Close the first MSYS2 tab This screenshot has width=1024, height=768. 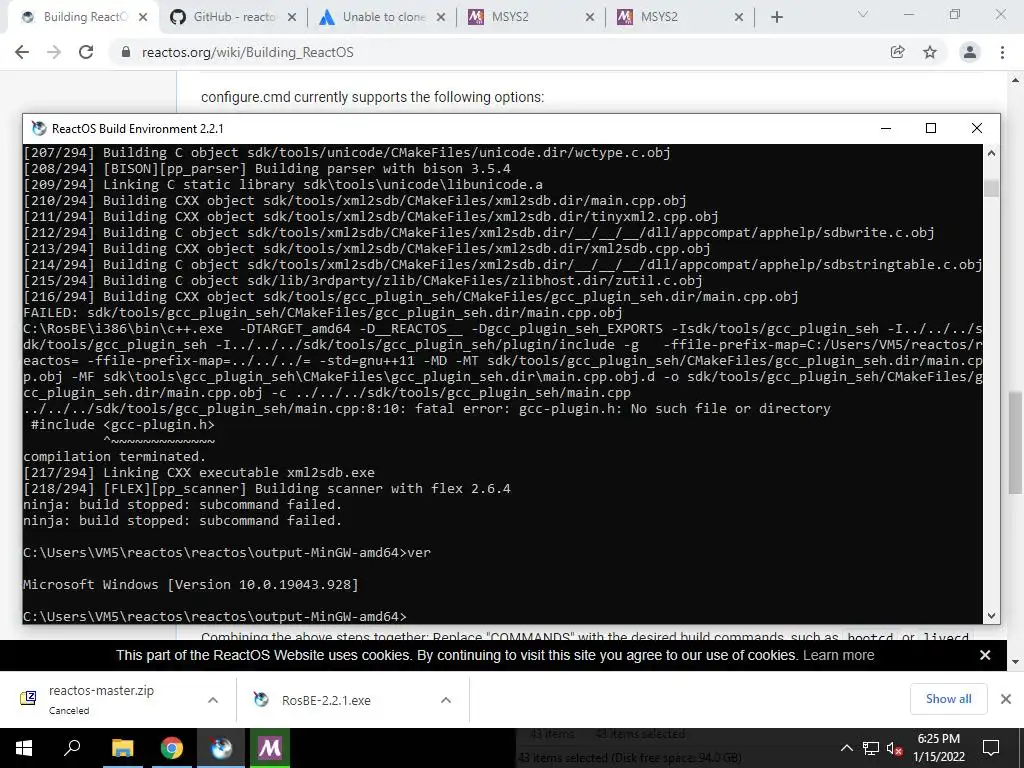(x=590, y=18)
